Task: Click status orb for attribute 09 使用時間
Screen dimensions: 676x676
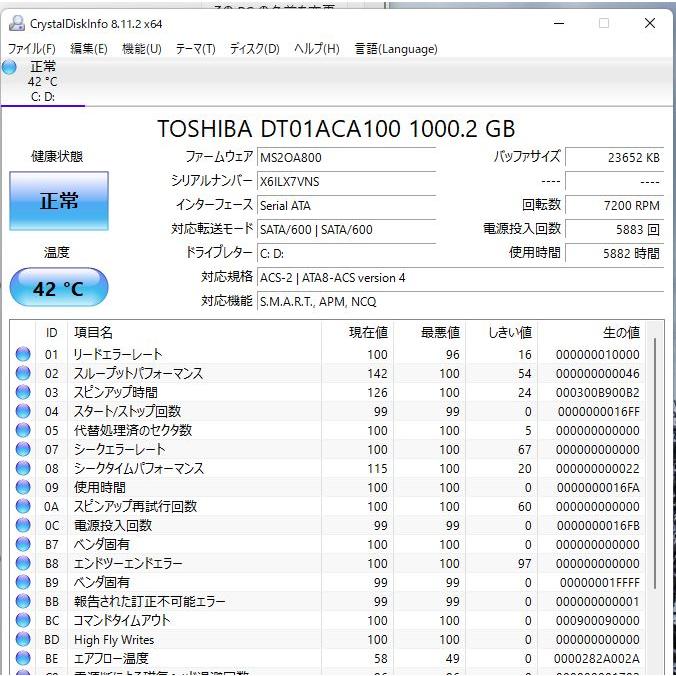Action: click(23, 487)
